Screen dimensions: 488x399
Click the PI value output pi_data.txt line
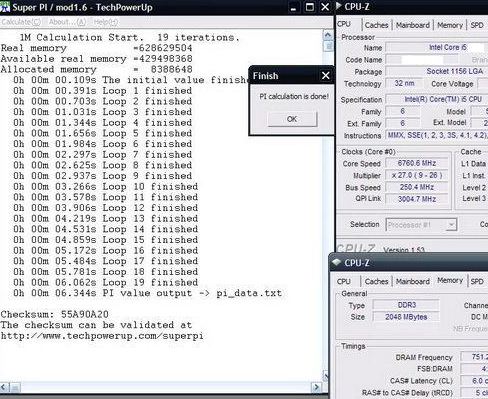pyautogui.click(x=147, y=293)
